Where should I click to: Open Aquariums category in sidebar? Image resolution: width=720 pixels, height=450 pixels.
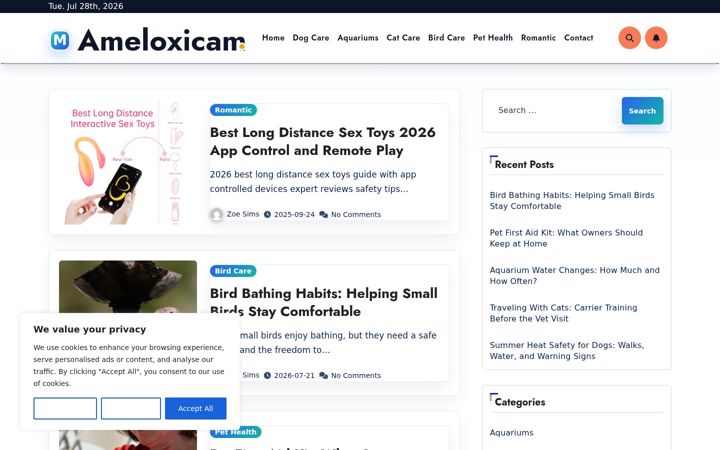(511, 433)
